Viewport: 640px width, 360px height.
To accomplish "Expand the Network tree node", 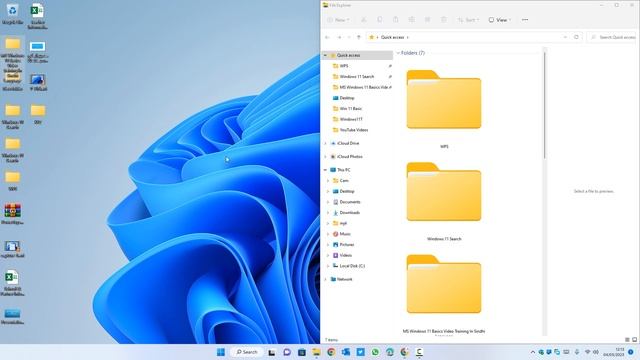I will click(325, 279).
